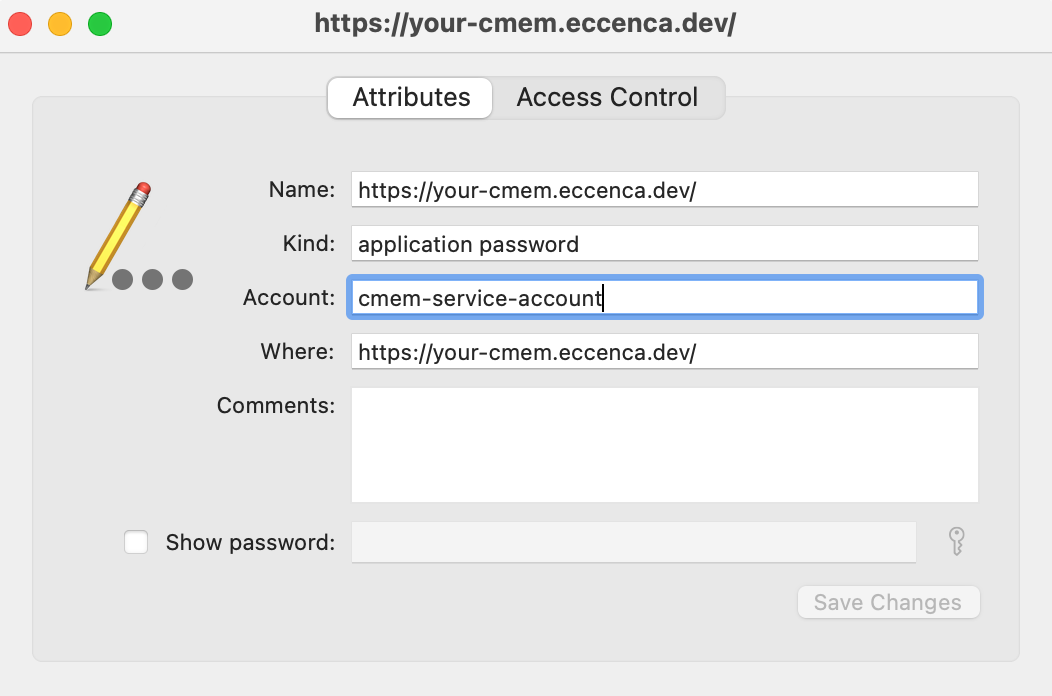Click the Comments label
The image size is (1052, 696).
click(x=276, y=405)
